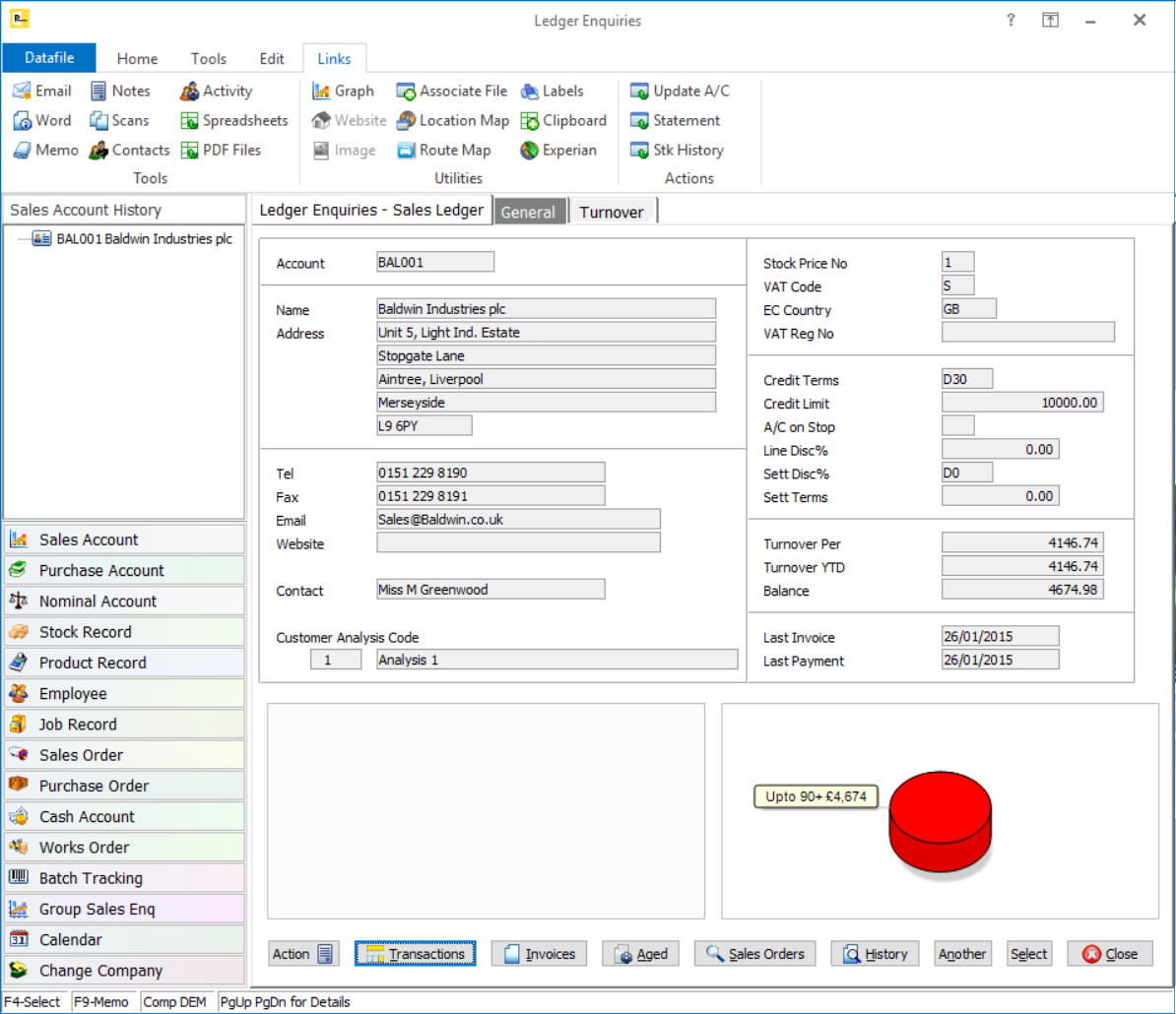Viewport: 1176px width, 1014px height.
Task: View the Activity log
Action: click(x=216, y=91)
